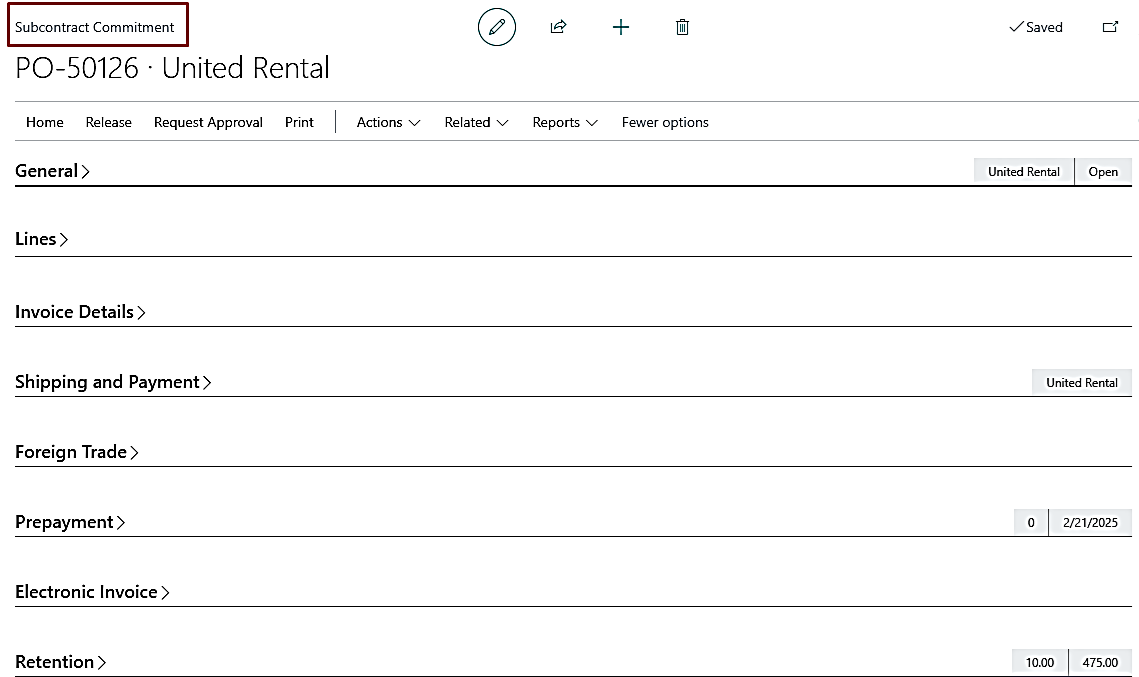1139x677 pixels.
Task: Click the pencil edit icon
Action: [x=497, y=27]
